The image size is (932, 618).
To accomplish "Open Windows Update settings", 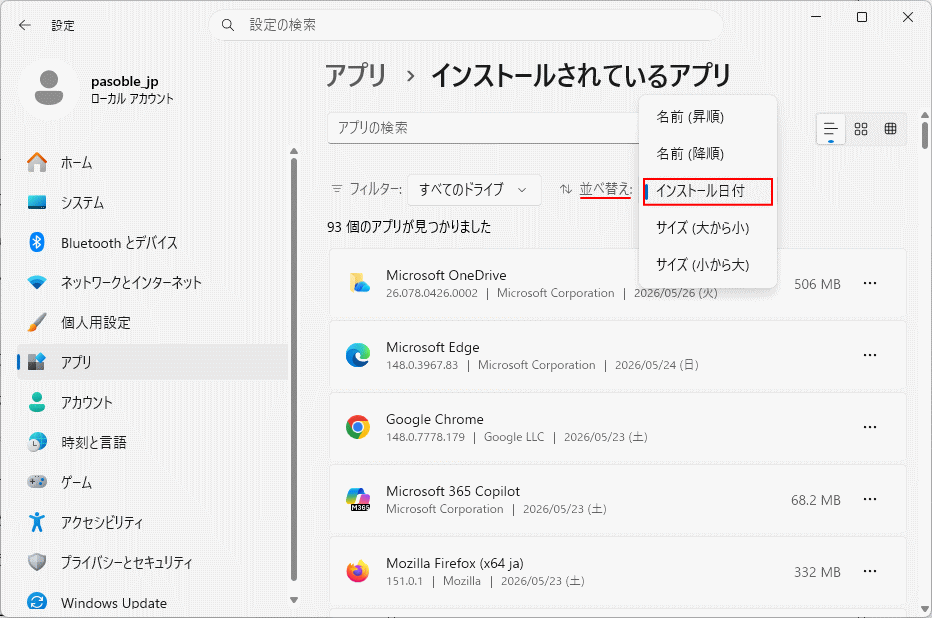I will point(153,602).
